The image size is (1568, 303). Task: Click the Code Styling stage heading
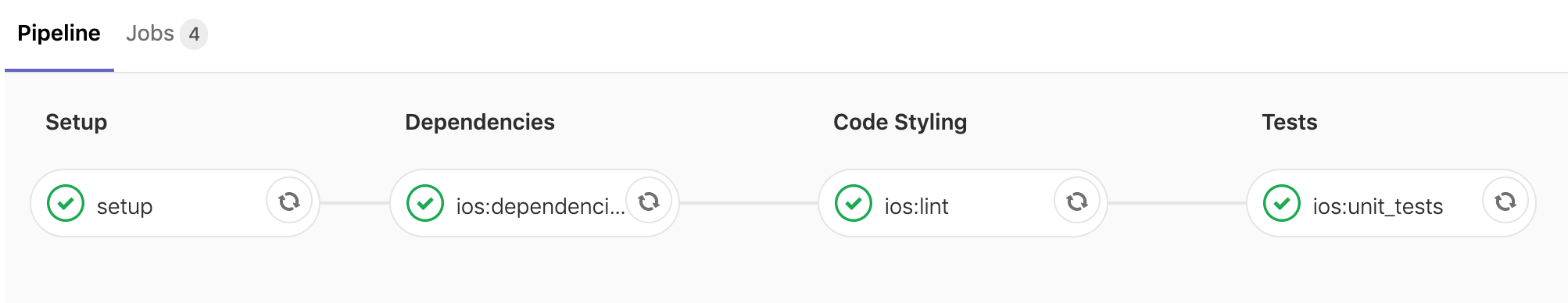[900, 123]
